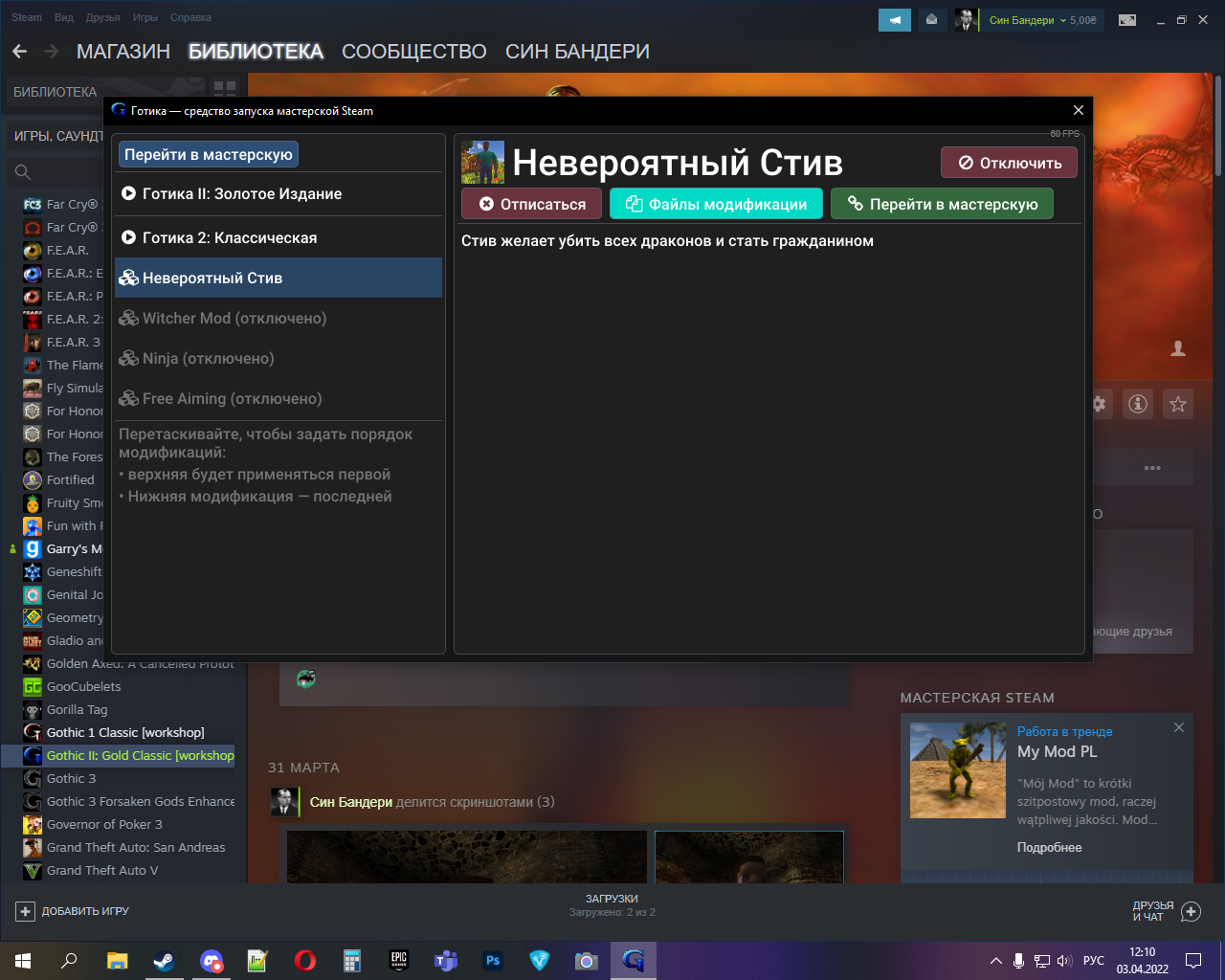Image resolution: width=1225 pixels, height=980 pixels.
Task: Select disabled Witcher Mod entry
Action: [278, 318]
